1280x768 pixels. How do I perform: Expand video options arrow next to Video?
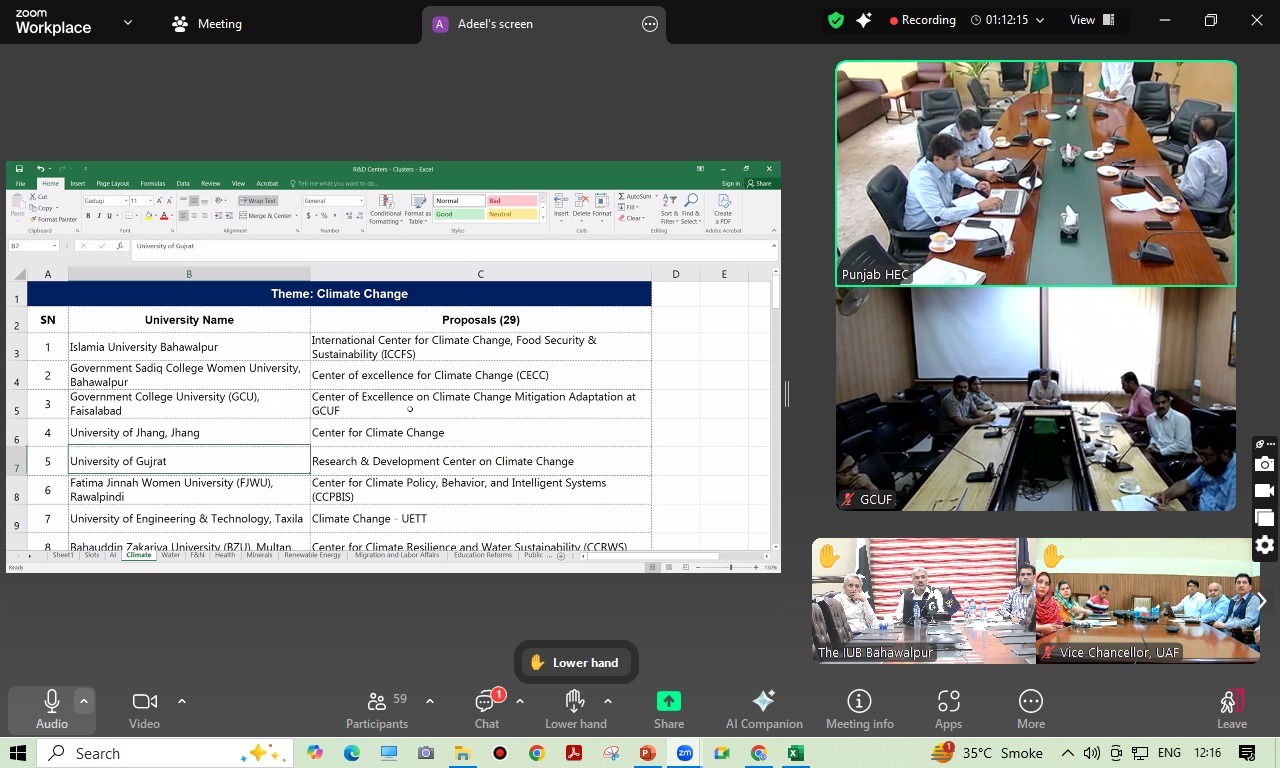(181, 701)
